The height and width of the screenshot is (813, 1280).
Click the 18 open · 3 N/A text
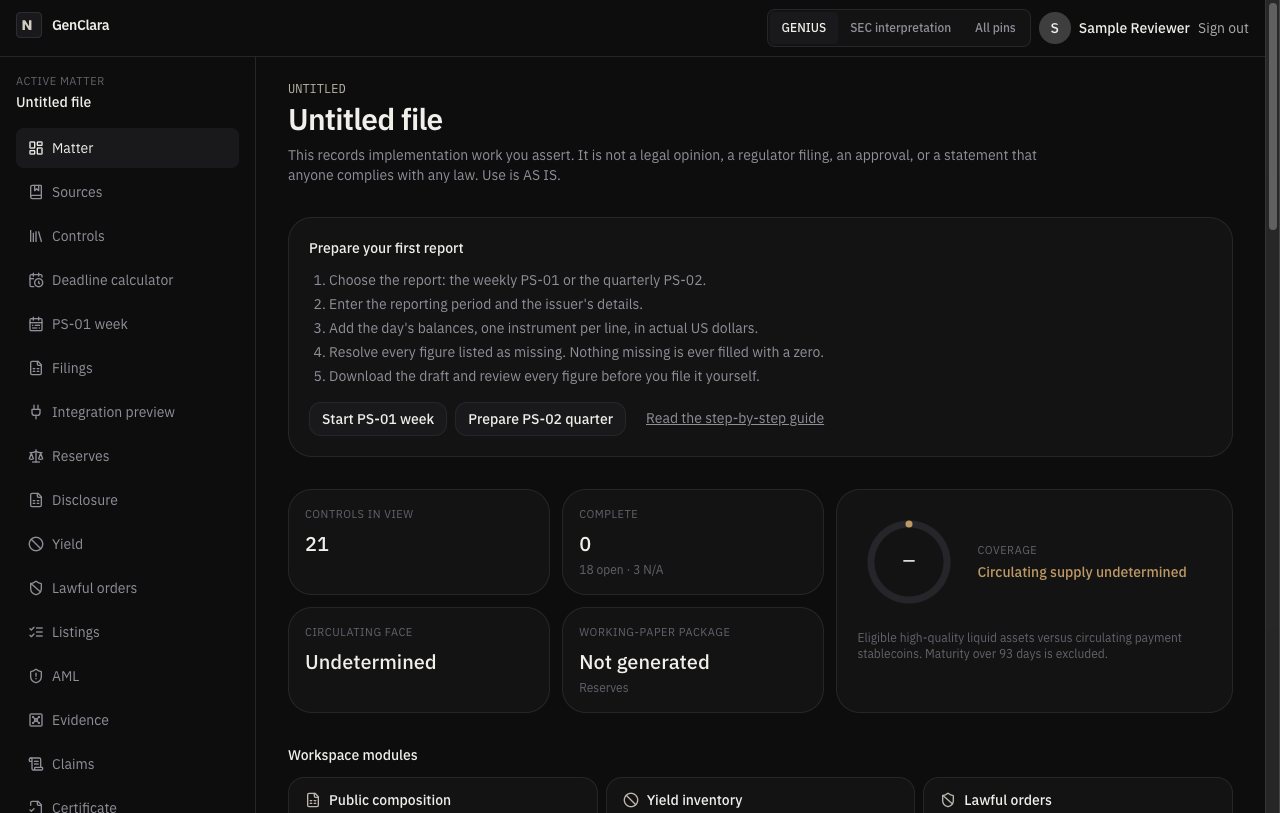coord(621,570)
